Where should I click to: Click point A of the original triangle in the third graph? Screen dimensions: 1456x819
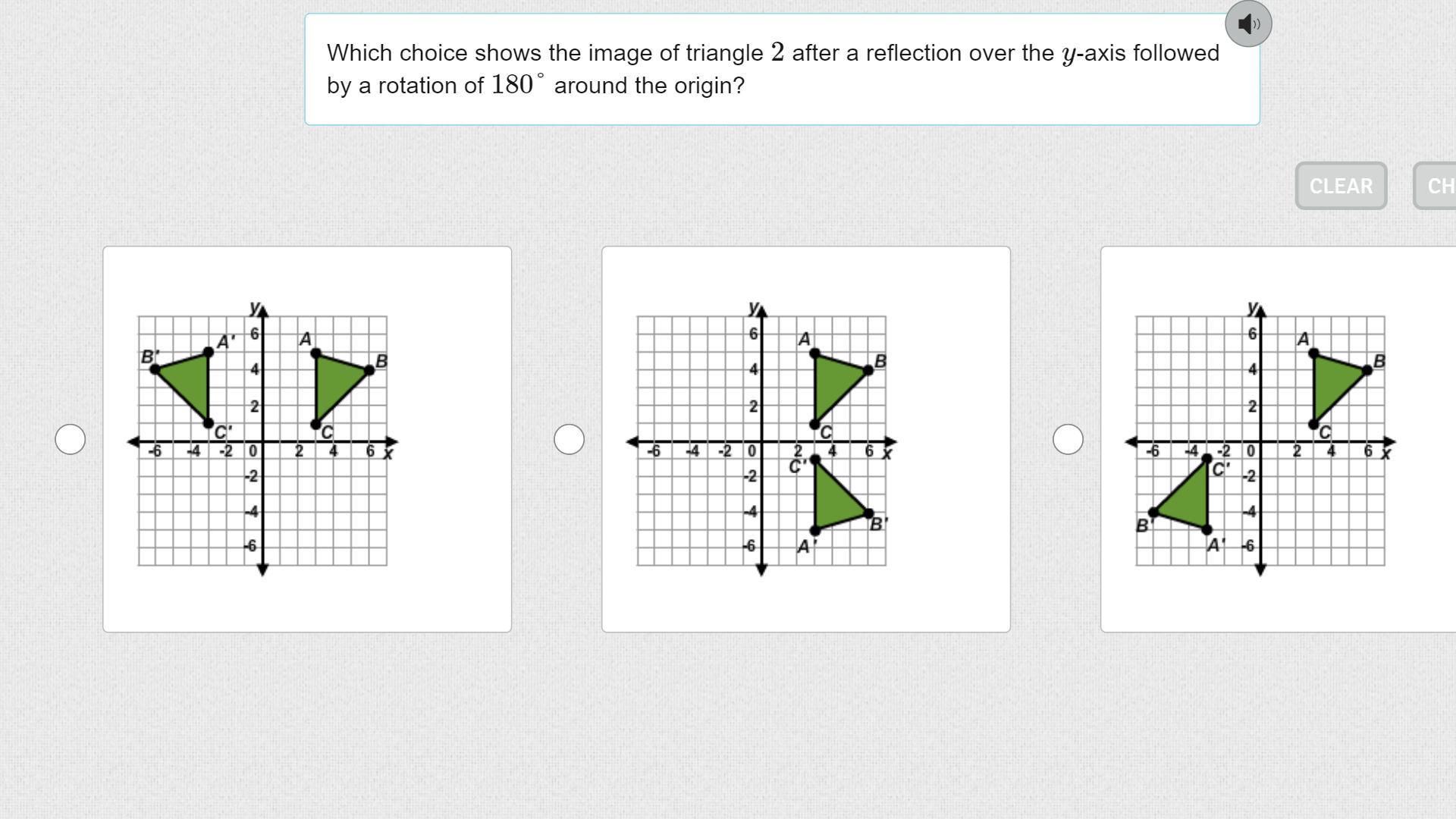pyautogui.click(x=1313, y=353)
